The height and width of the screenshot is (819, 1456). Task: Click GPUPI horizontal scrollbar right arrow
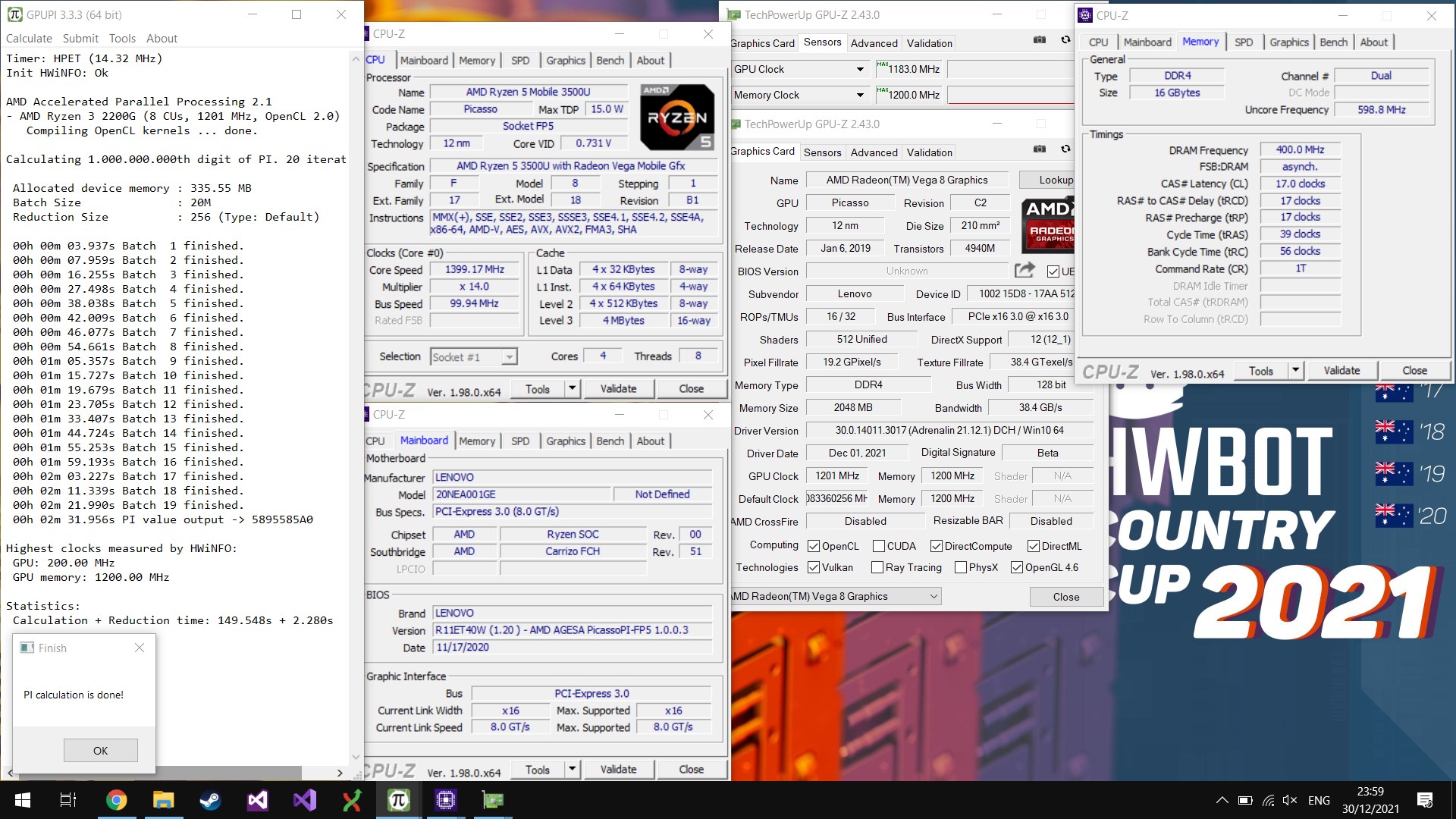pos(340,773)
